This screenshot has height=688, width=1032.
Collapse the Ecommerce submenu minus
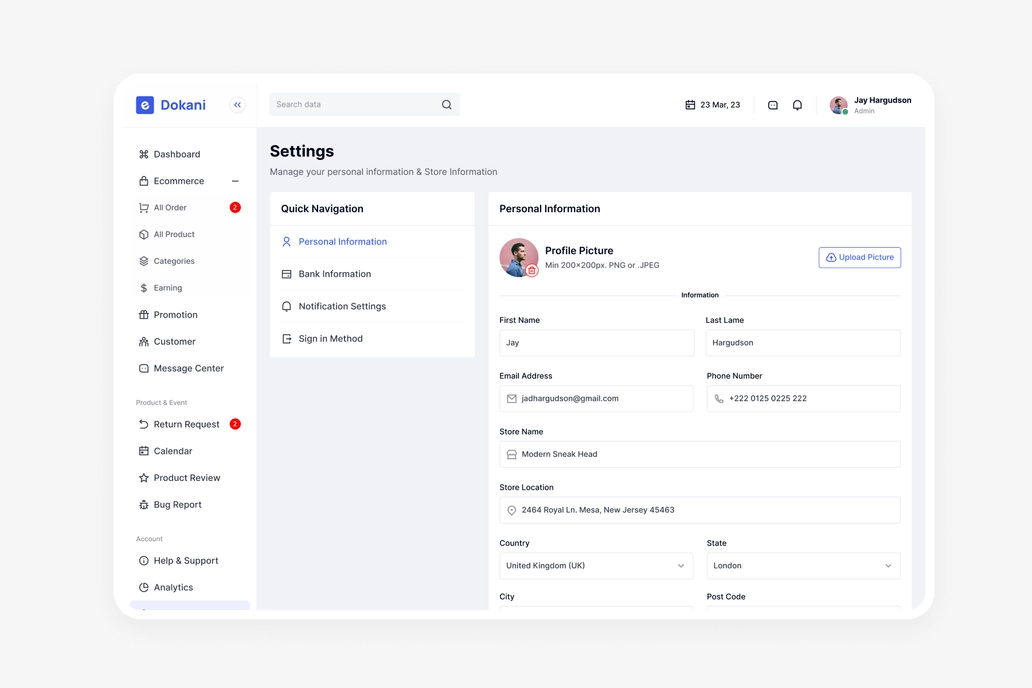click(235, 181)
